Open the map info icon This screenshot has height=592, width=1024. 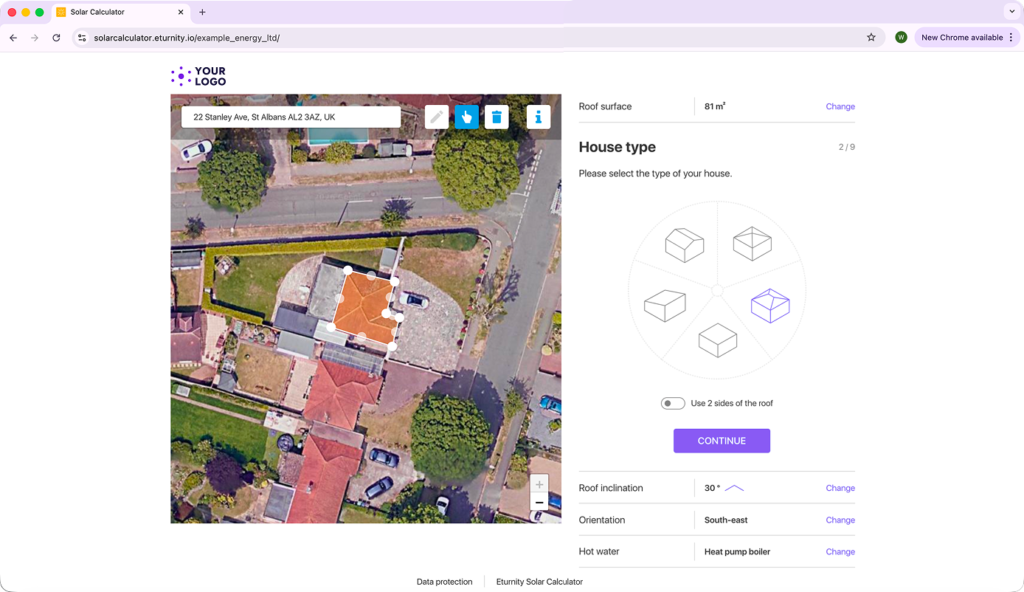click(538, 117)
